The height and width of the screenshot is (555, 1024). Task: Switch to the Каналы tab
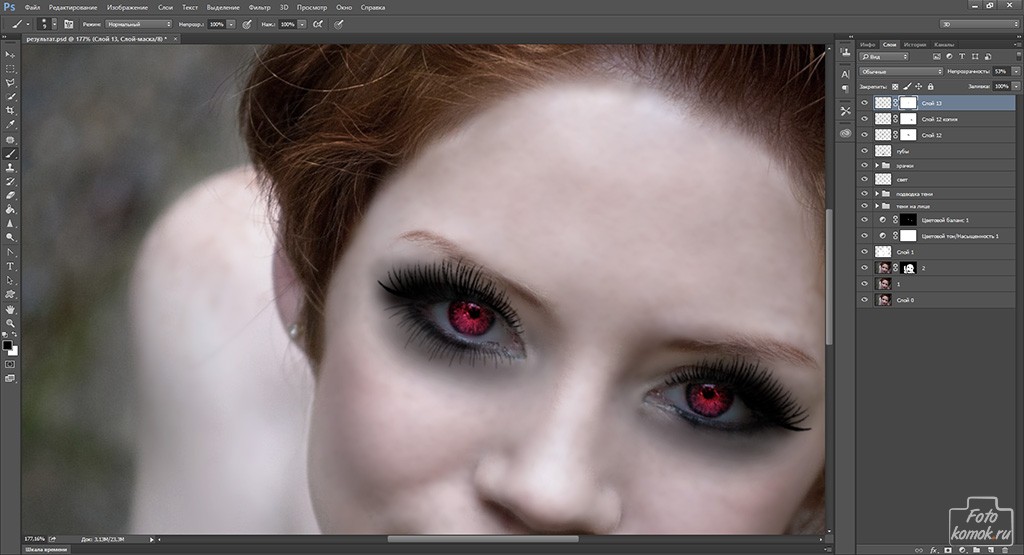pyautogui.click(x=944, y=44)
